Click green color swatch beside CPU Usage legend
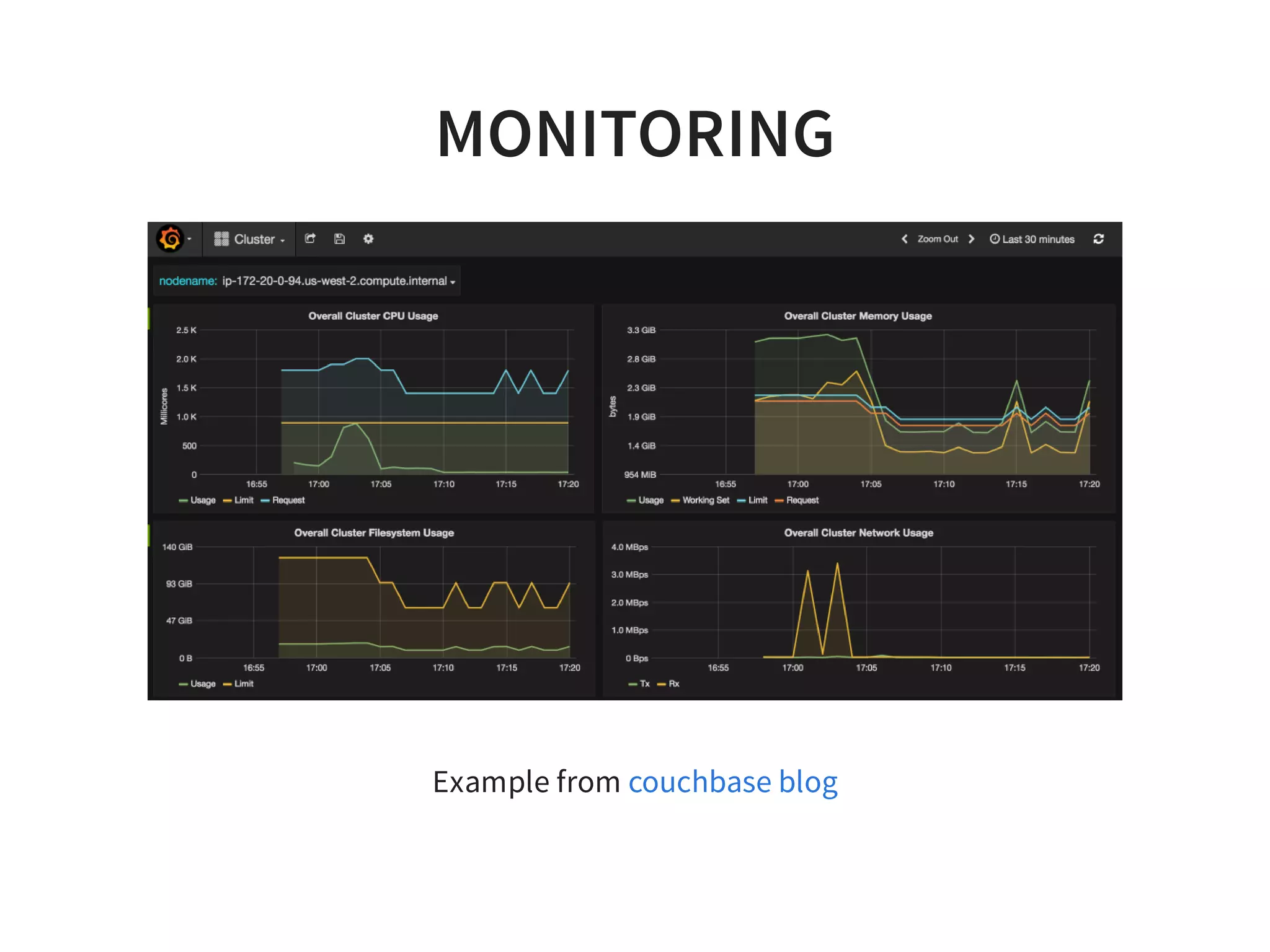 183,501
